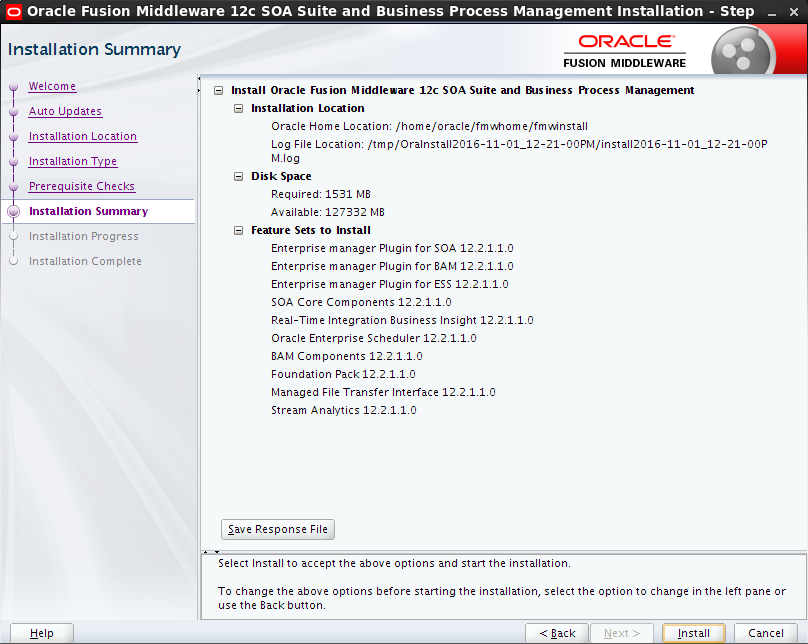The height and width of the screenshot is (644, 808).
Task: Click the Welcome step bullet icon
Action: coord(12,87)
